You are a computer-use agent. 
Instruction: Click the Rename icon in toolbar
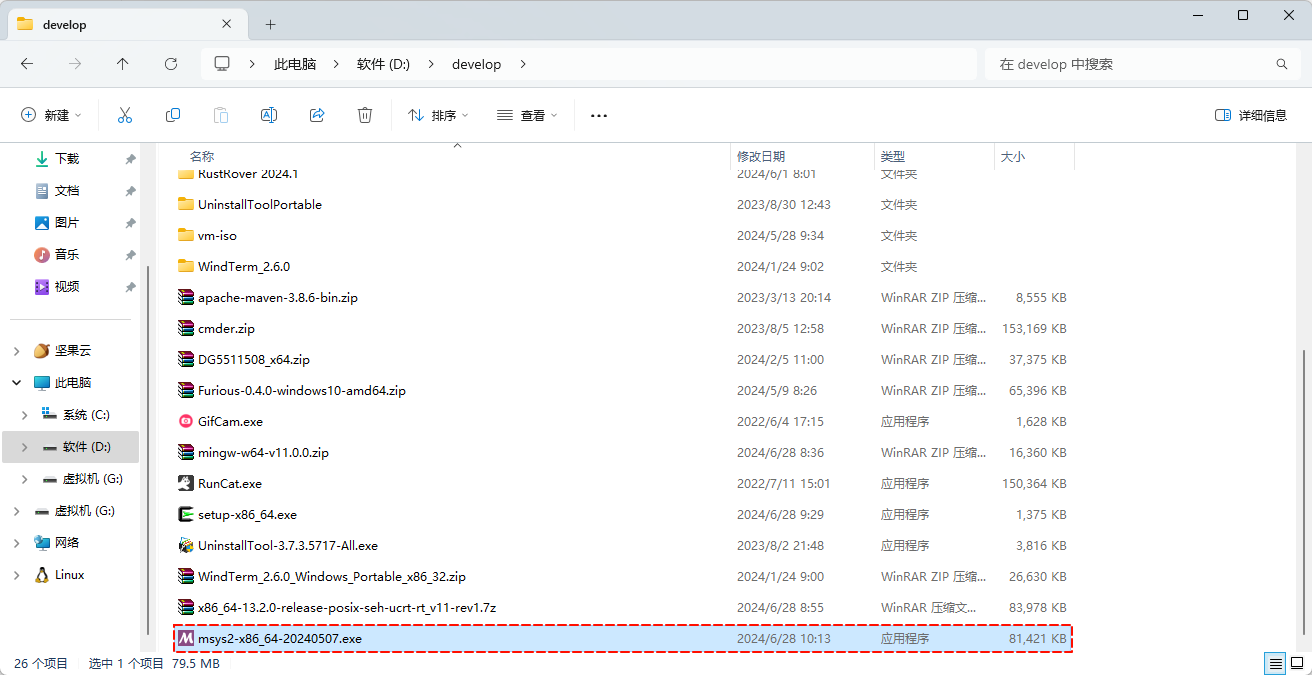[x=269, y=116]
